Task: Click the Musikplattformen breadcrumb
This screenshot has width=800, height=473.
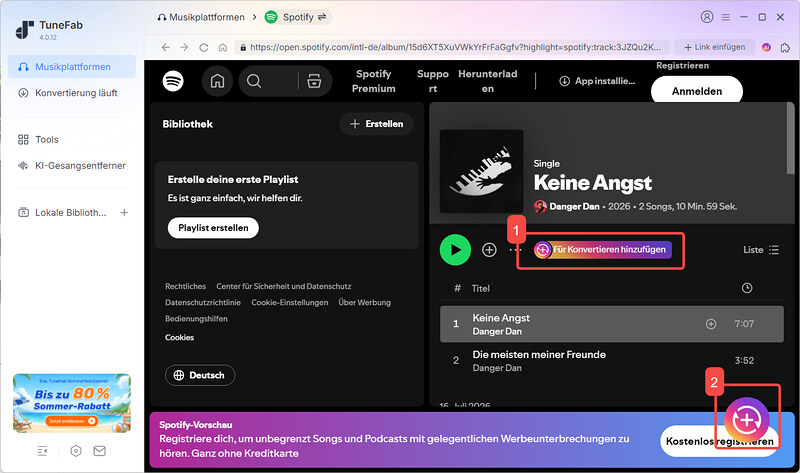Action: (201, 17)
